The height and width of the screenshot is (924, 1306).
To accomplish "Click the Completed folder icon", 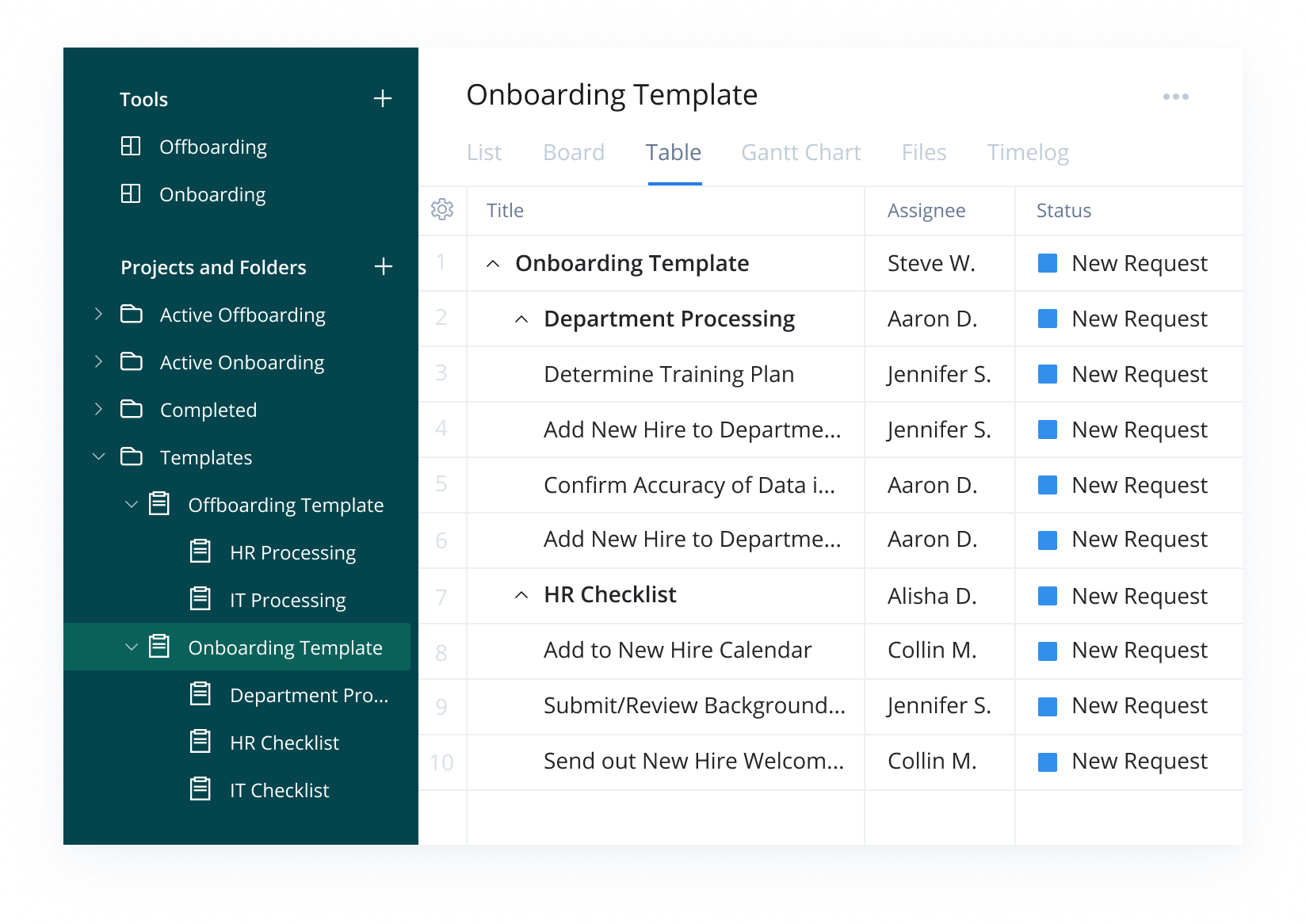I will pyautogui.click(x=132, y=410).
